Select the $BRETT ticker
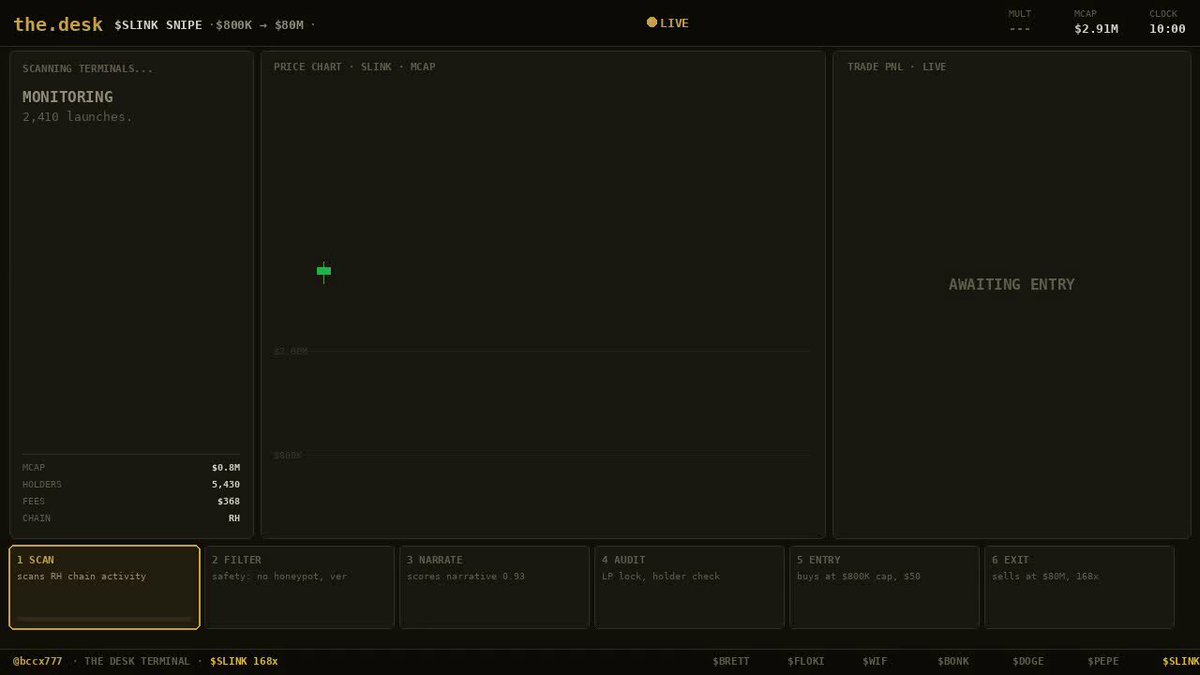The image size is (1200, 675). coord(731,661)
